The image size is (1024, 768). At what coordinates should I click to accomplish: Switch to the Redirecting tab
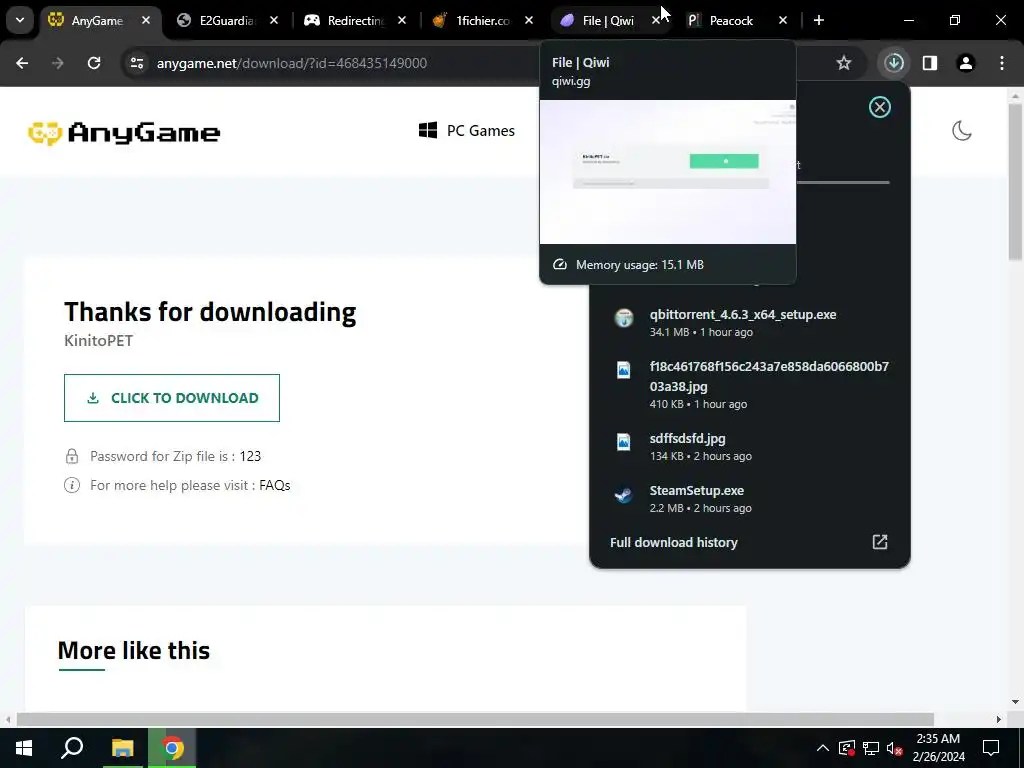tap(356, 20)
